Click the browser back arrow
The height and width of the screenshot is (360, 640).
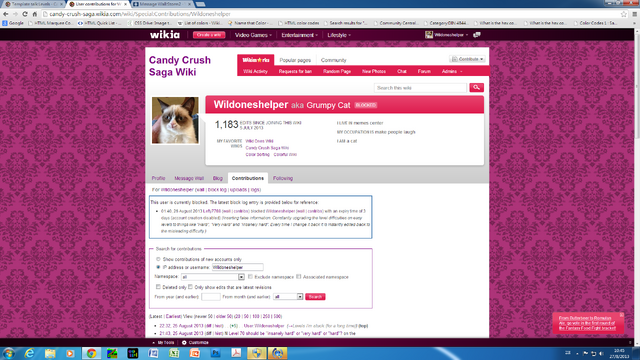pos(6,14)
